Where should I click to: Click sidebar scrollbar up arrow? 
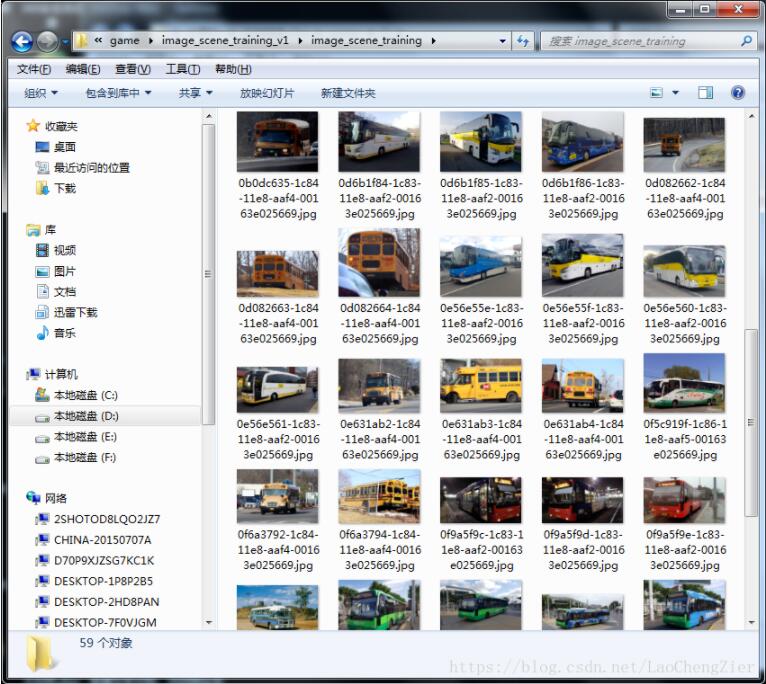coord(209,116)
